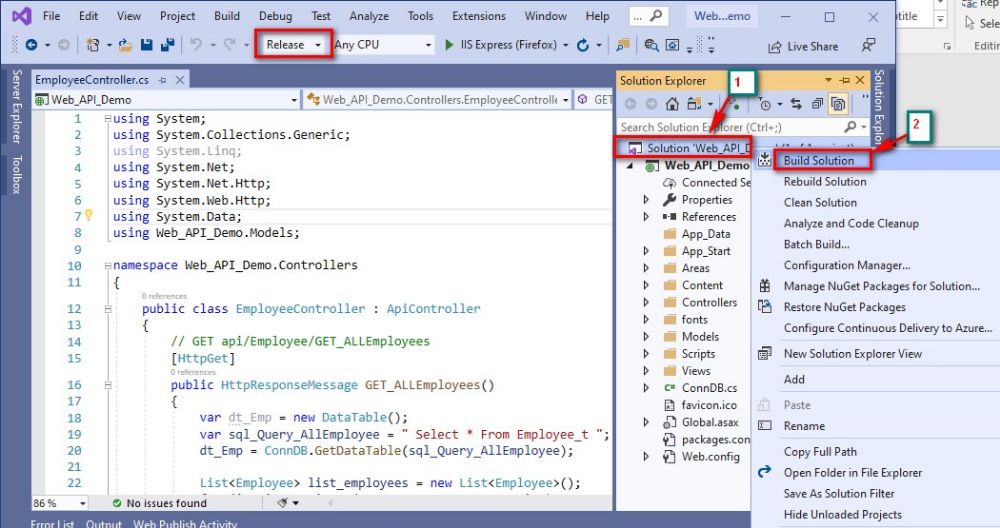Open the Error List tab
The image size is (1000, 528).
pyautogui.click(x=52, y=524)
